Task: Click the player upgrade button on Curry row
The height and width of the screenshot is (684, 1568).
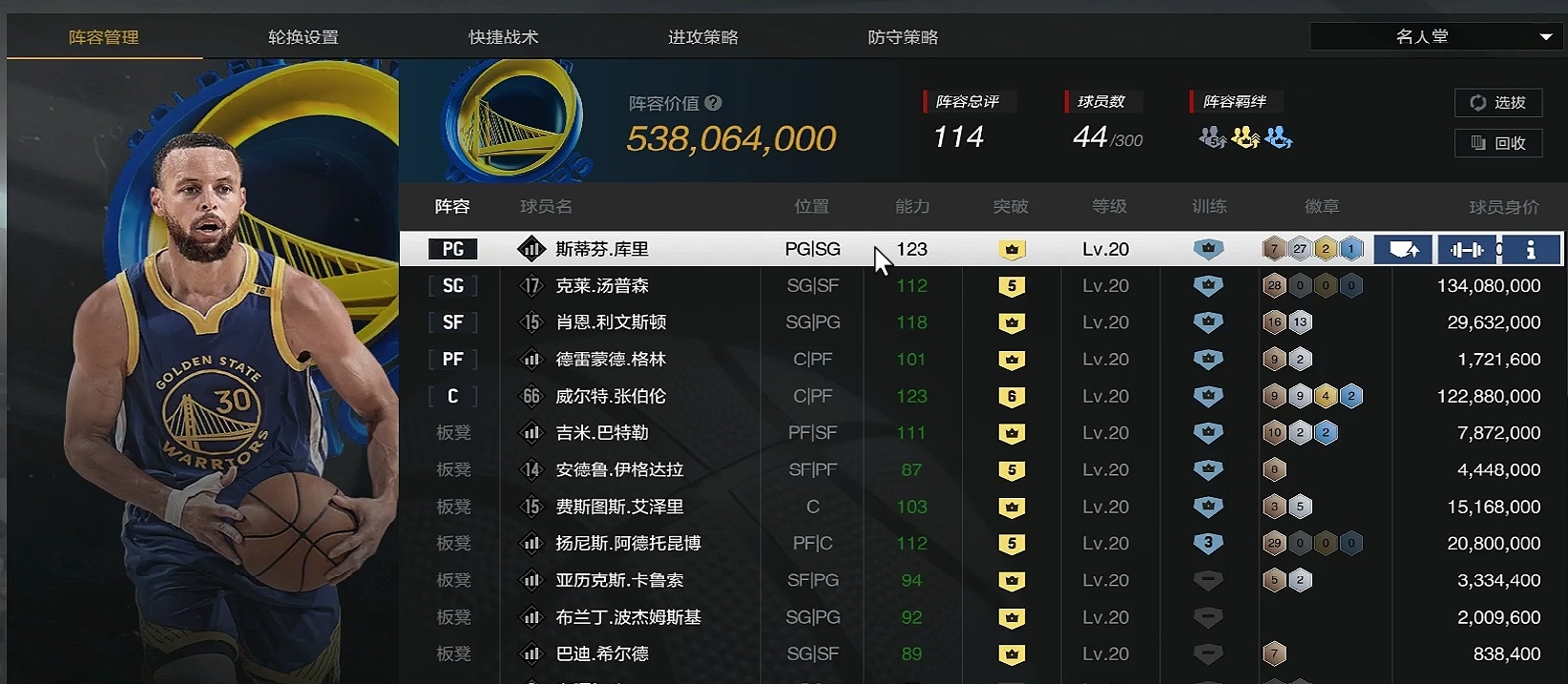Action: [1403, 250]
